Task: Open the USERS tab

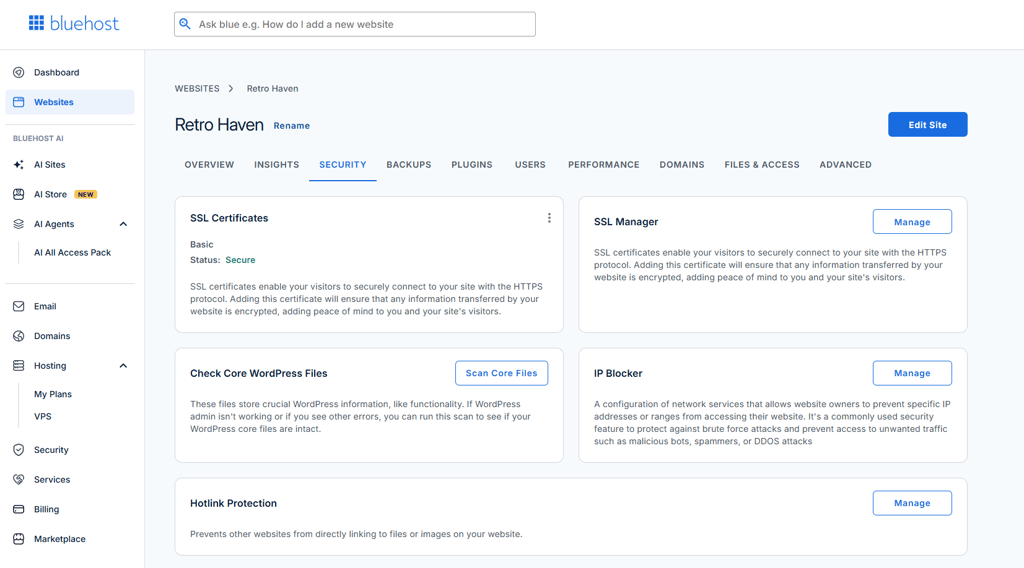Action: (x=530, y=165)
